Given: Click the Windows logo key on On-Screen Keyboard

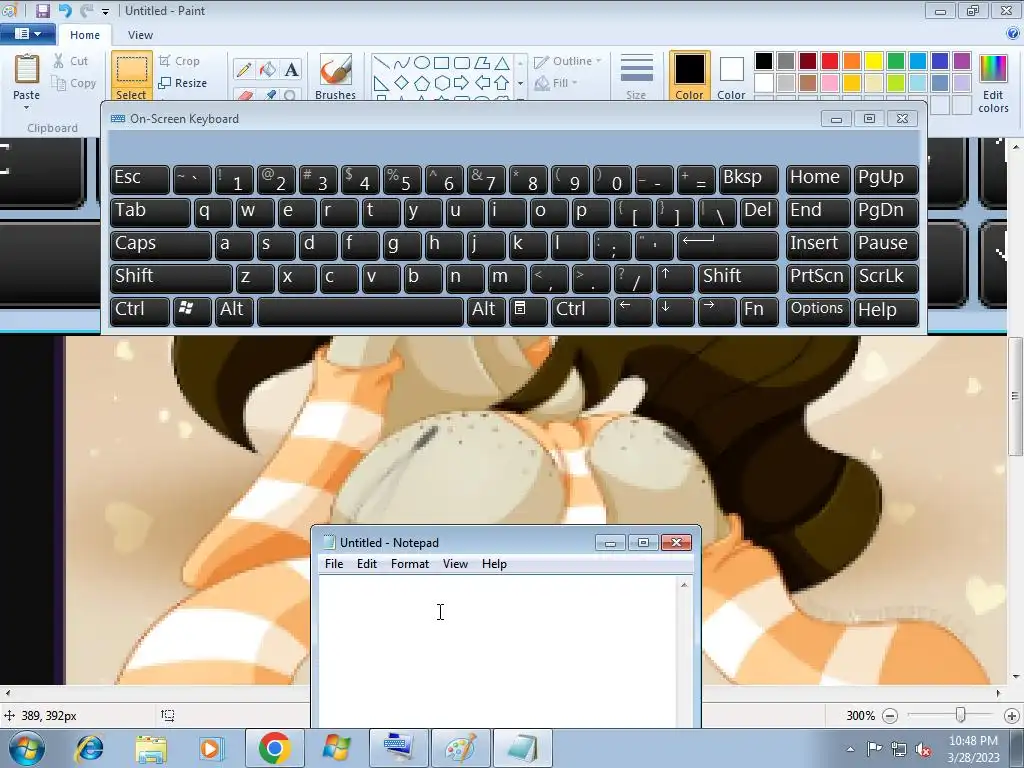Looking at the screenshot, I should [x=191, y=310].
